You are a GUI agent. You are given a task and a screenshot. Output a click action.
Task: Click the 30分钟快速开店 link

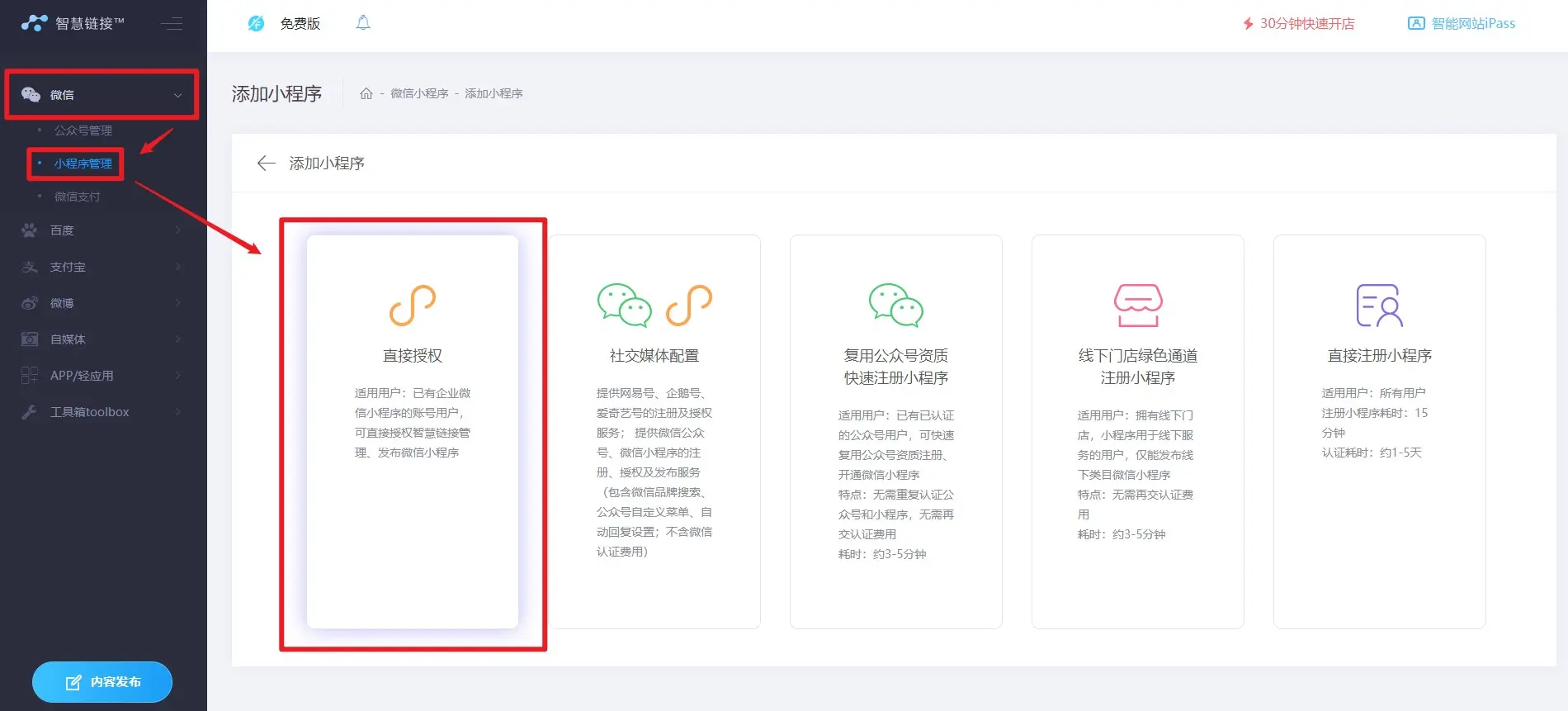(1299, 23)
